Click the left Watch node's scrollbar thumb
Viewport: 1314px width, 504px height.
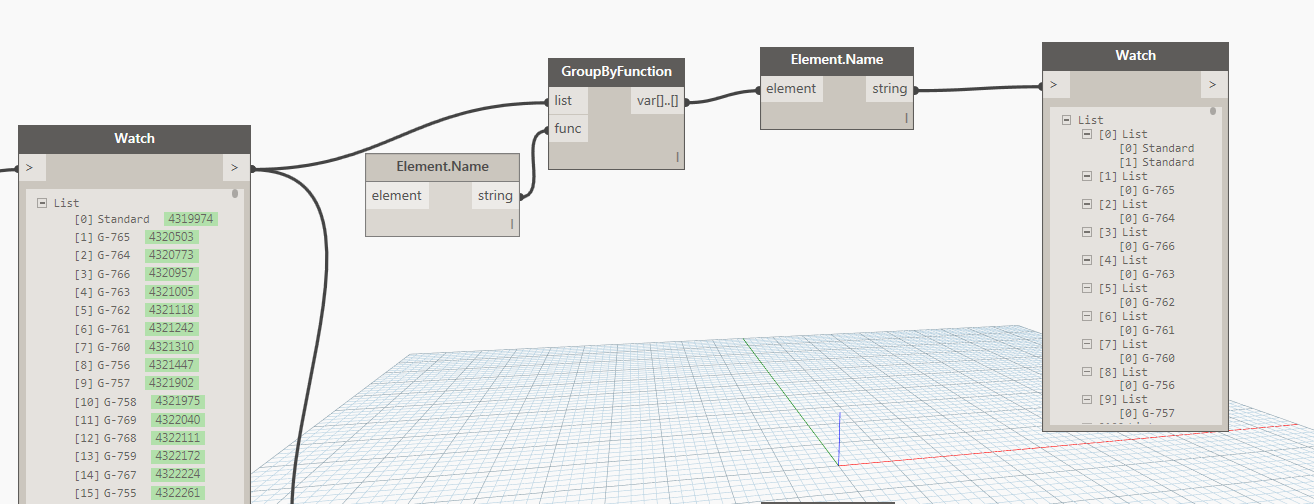pyautogui.click(x=236, y=194)
